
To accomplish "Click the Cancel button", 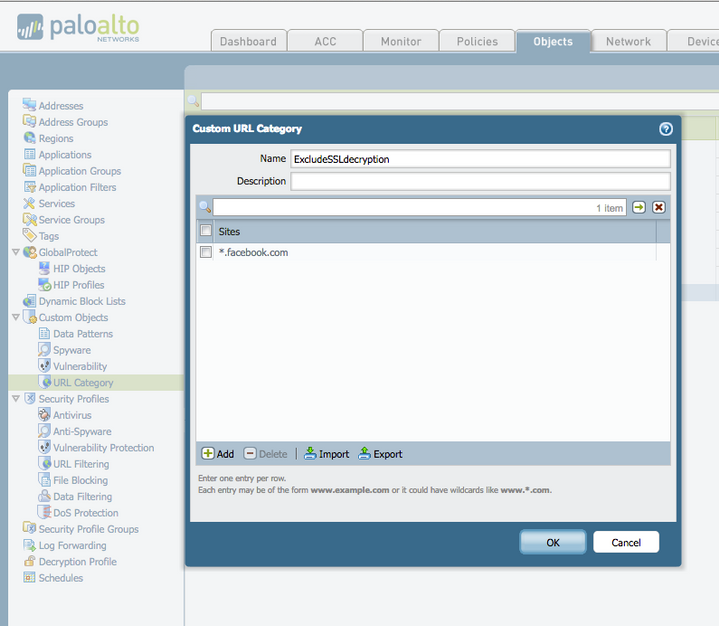I will point(626,542).
